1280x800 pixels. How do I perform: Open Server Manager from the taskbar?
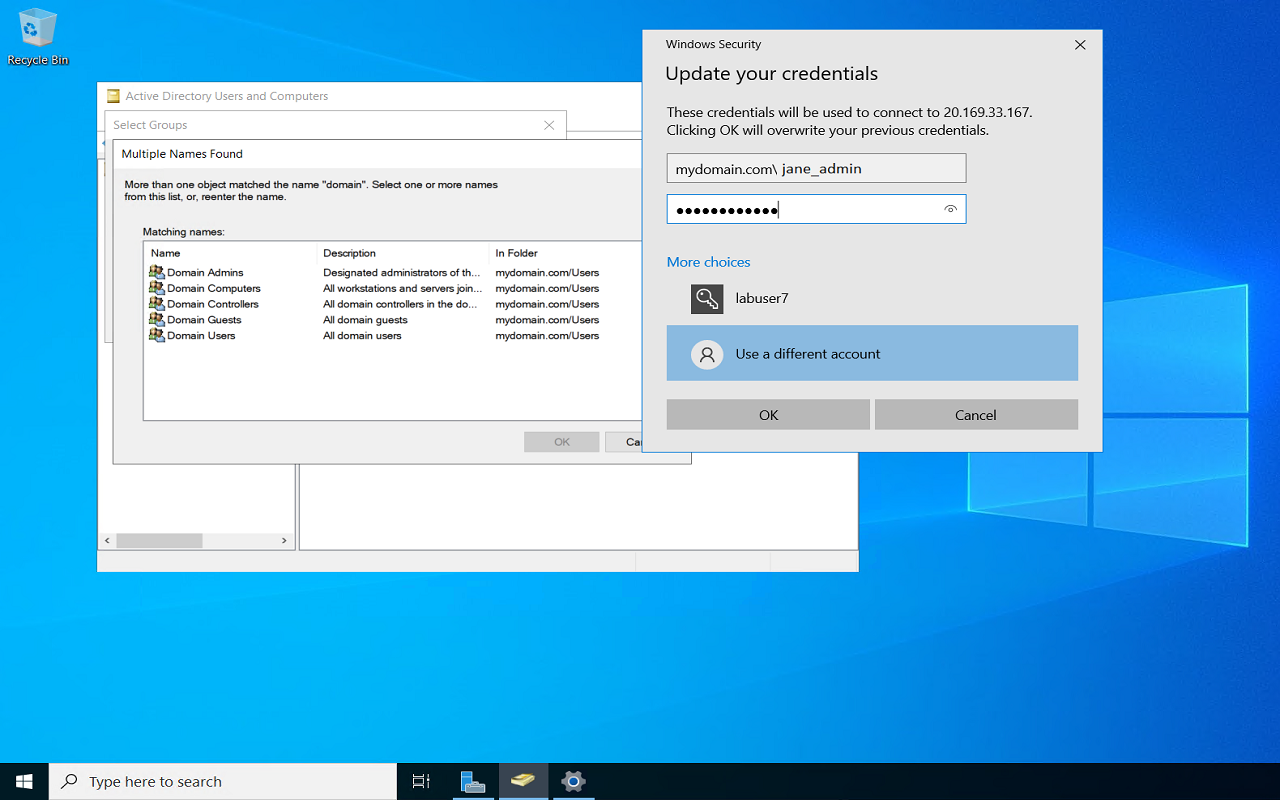[x=473, y=782]
